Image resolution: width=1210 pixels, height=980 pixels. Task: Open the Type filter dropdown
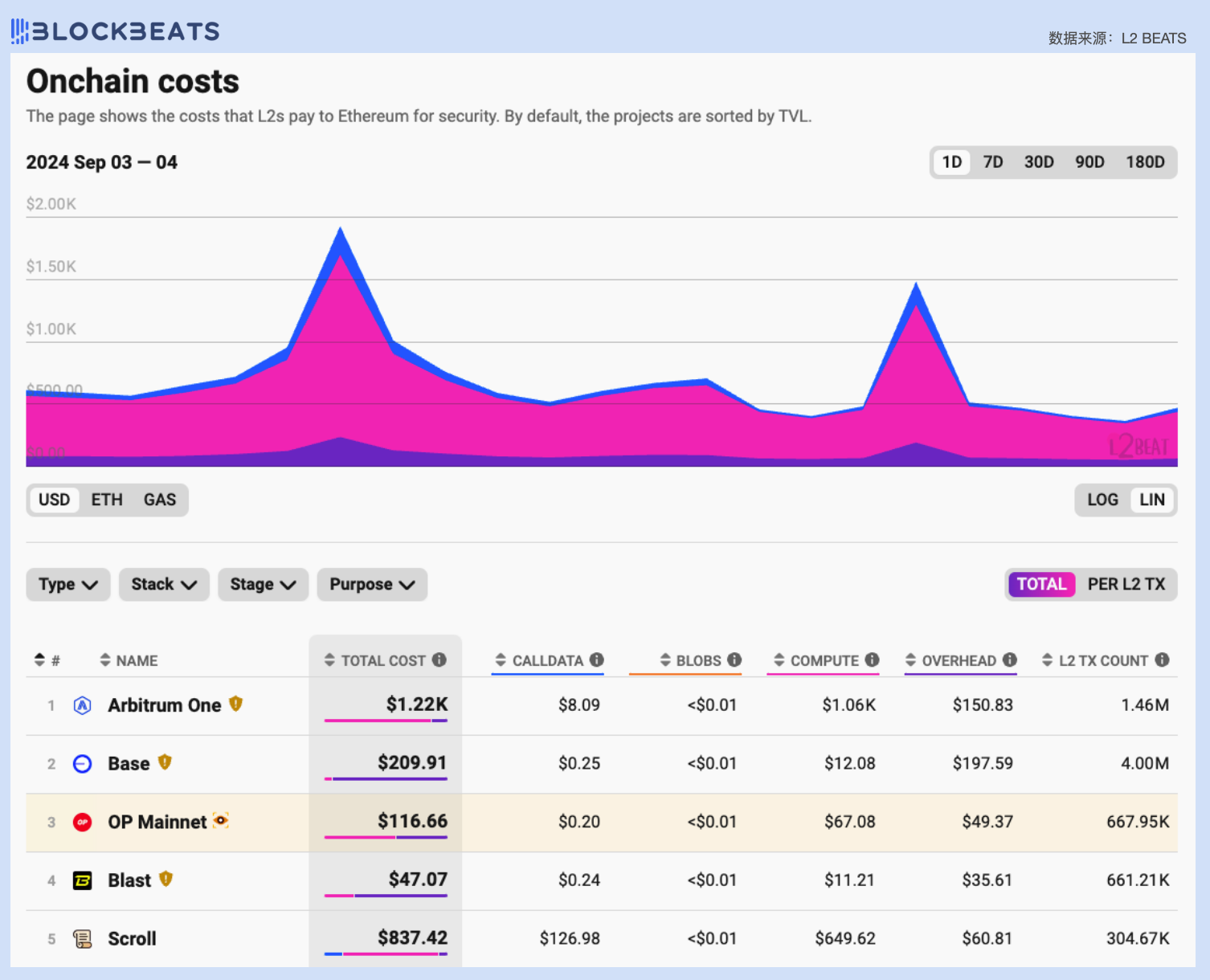(x=68, y=584)
